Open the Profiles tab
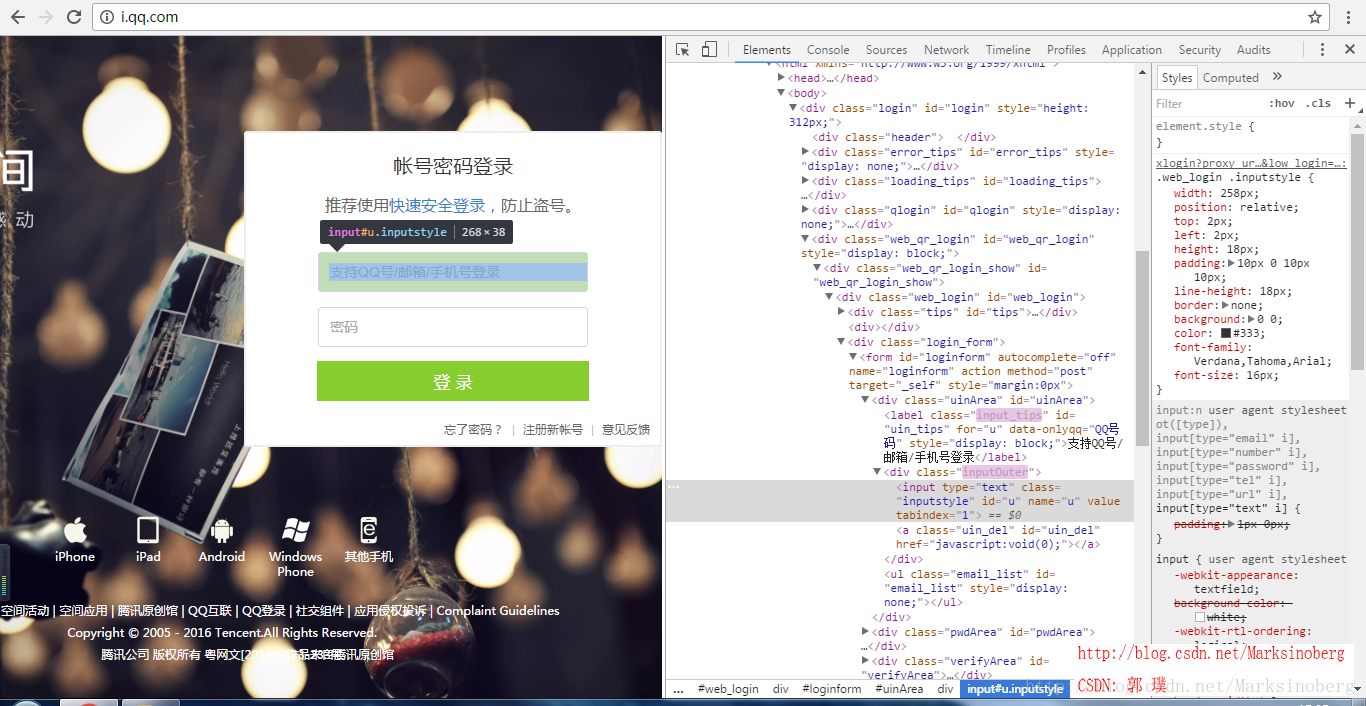The height and width of the screenshot is (706, 1366). tap(1066, 50)
